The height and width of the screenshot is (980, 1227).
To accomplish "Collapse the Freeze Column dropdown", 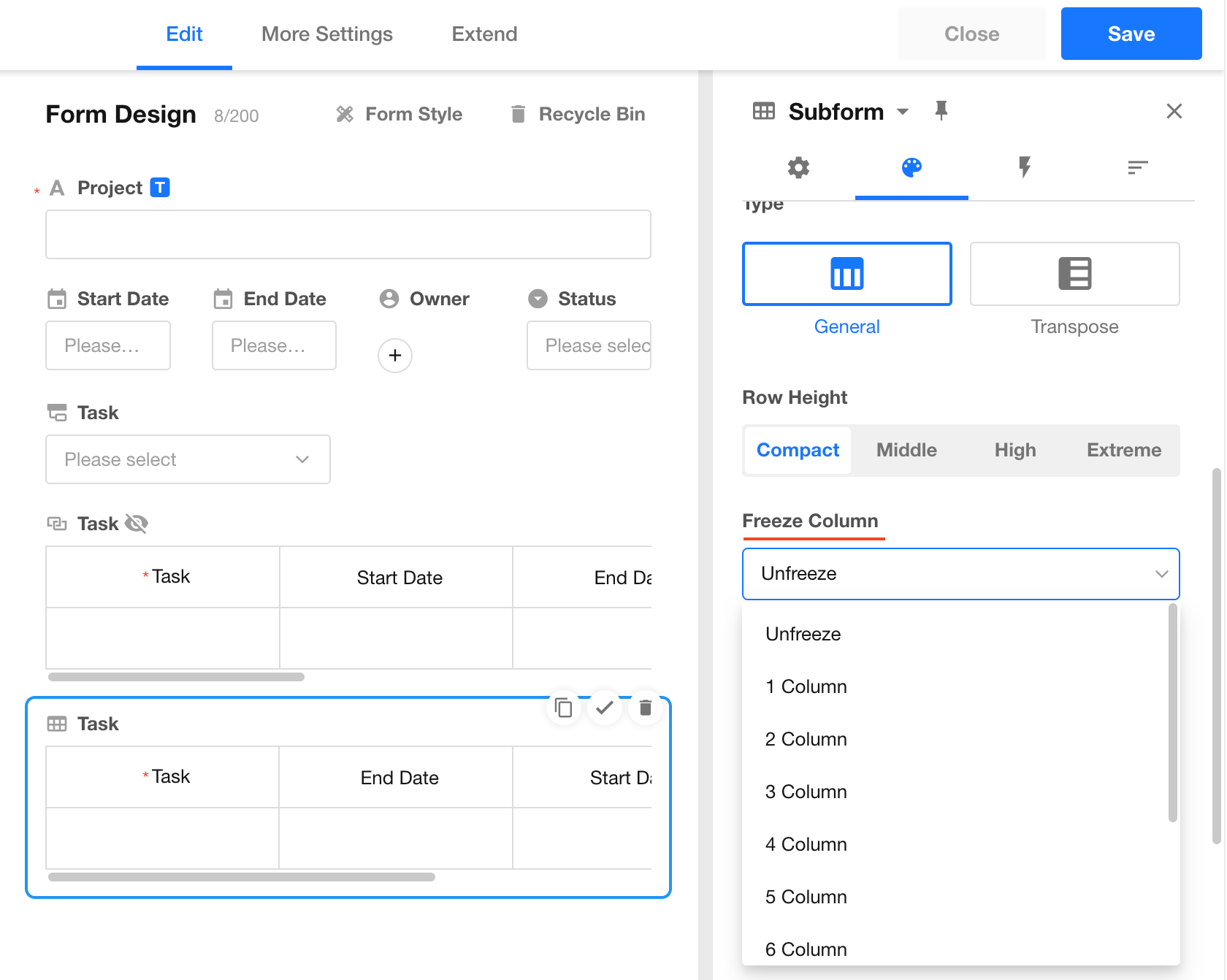I will click(1161, 574).
